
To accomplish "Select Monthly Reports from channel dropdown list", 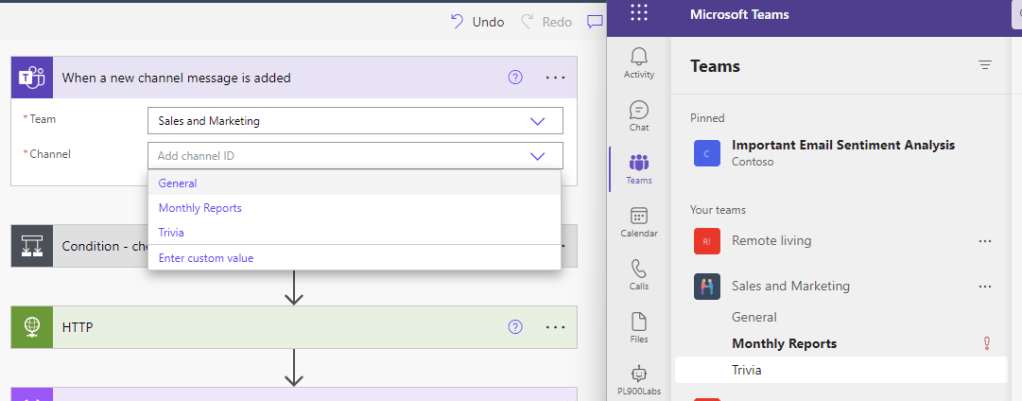I will click(x=354, y=208).
